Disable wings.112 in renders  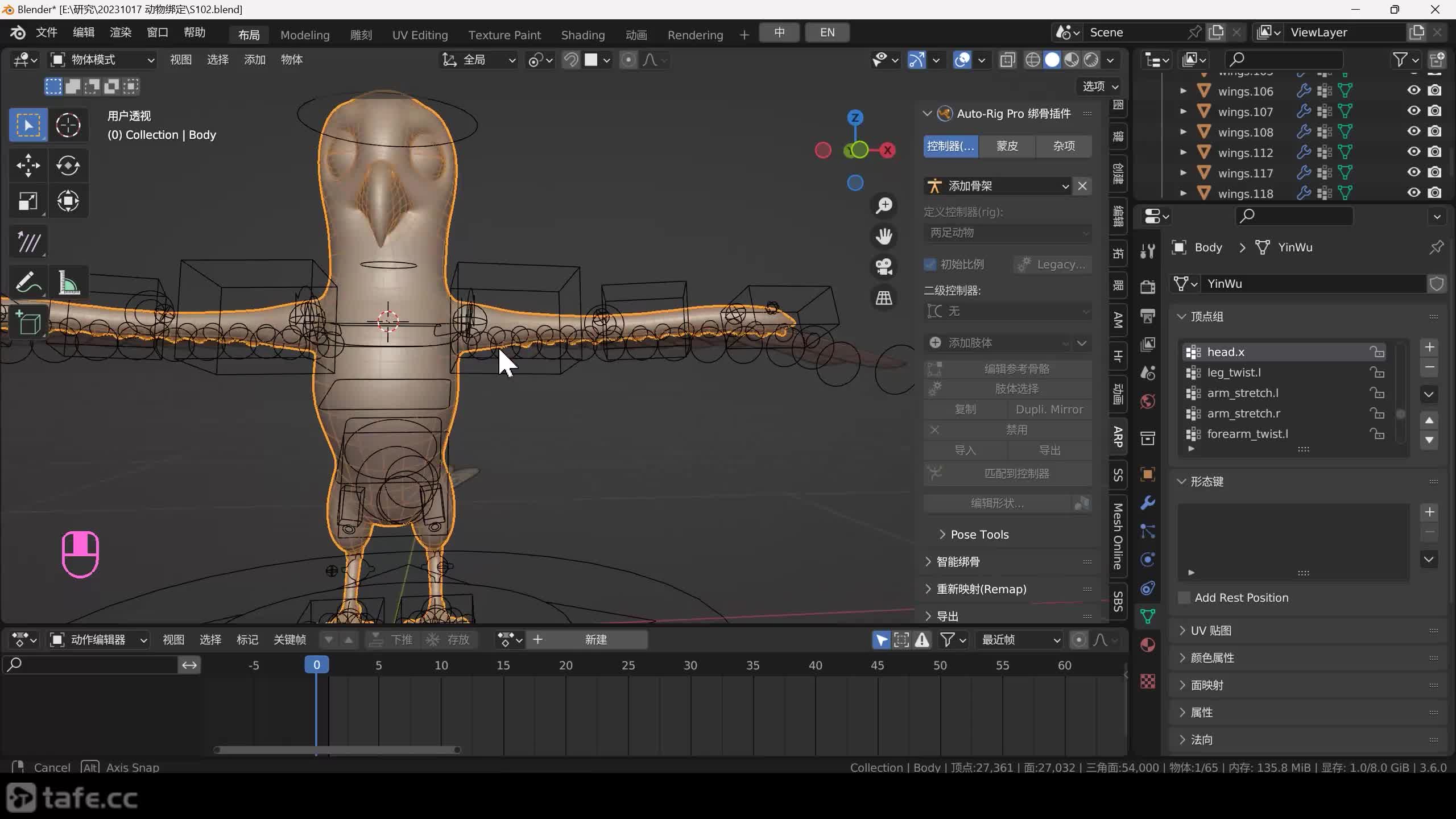coord(1435,152)
